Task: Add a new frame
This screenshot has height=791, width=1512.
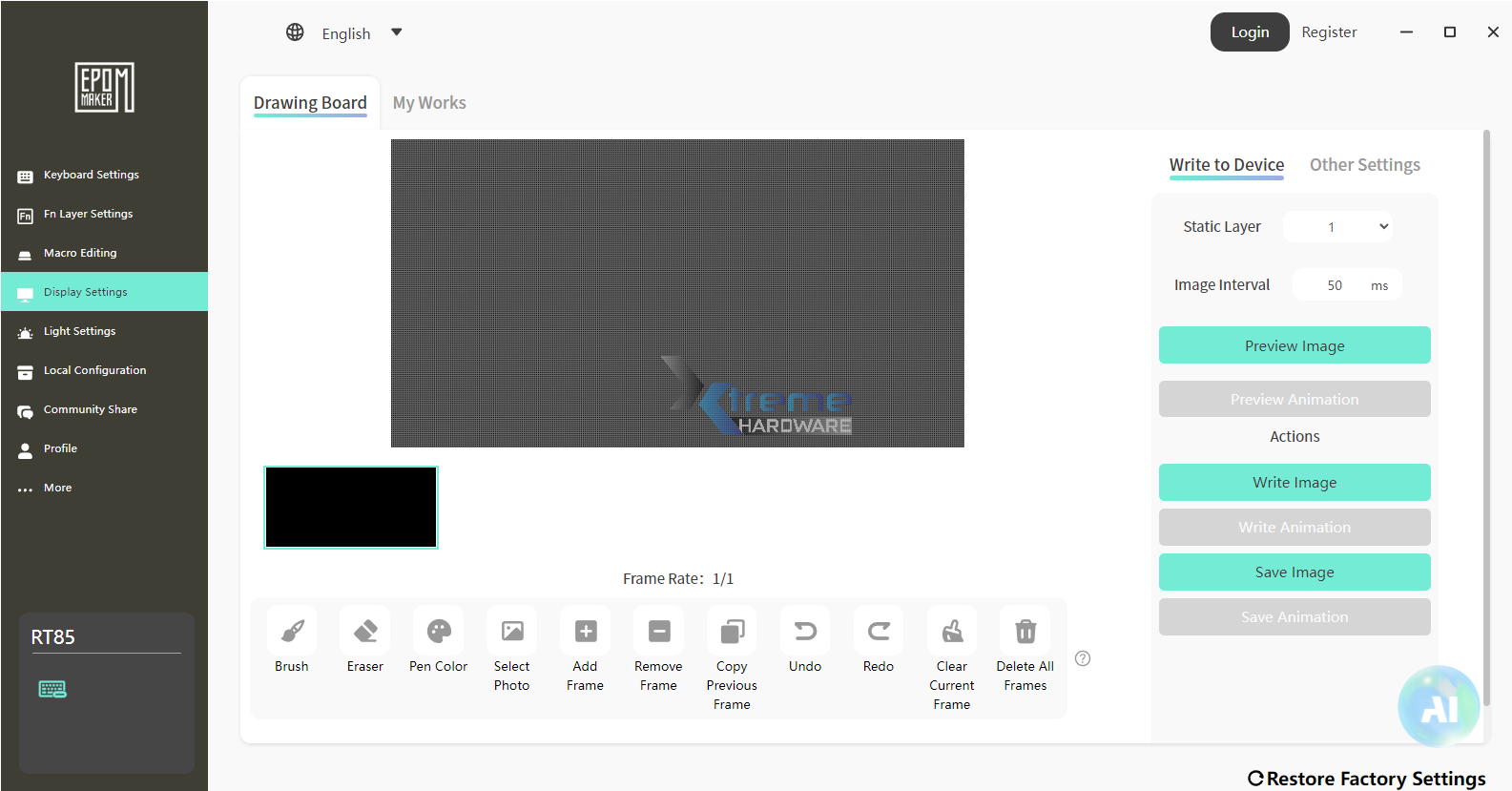Action: (x=586, y=632)
